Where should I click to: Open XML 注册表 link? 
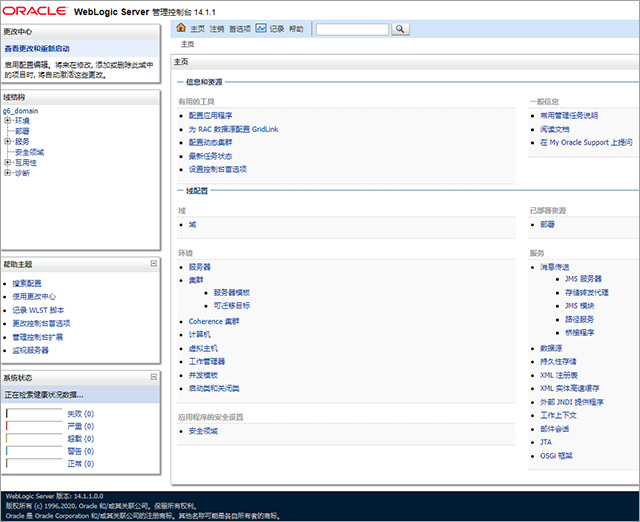pyautogui.click(x=559, y=375)
